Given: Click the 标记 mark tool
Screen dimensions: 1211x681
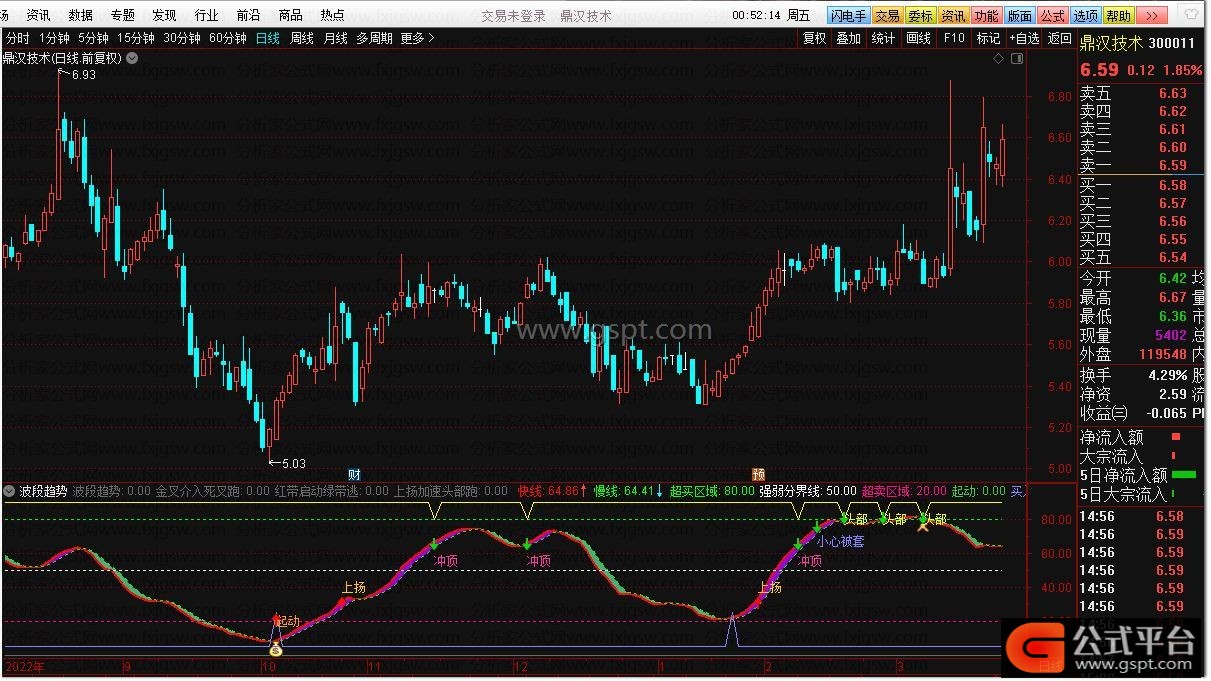Looking at the screenshot, I should click(x=988, y=38).
